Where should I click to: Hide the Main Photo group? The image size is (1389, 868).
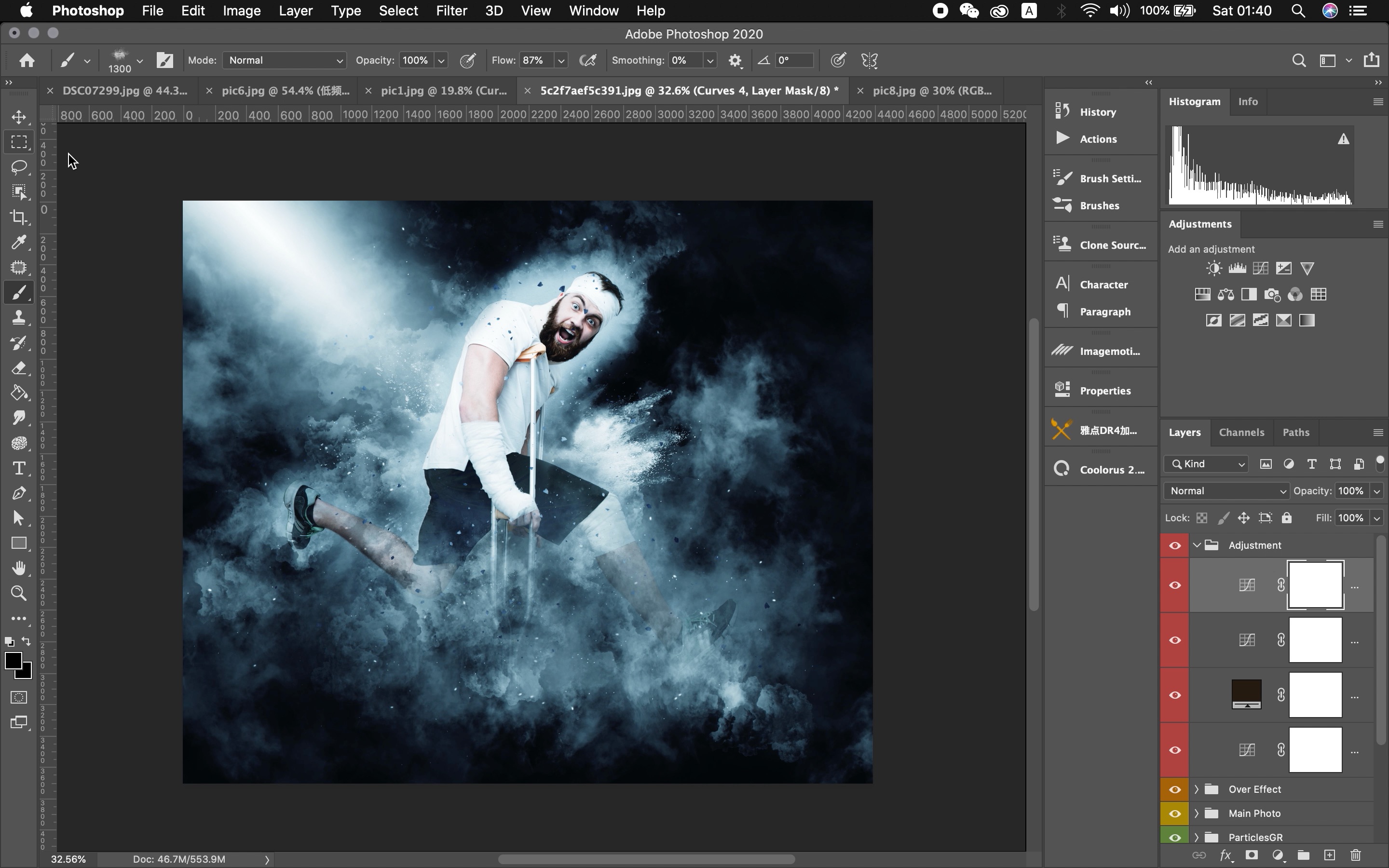click(x=1174, y=814)
